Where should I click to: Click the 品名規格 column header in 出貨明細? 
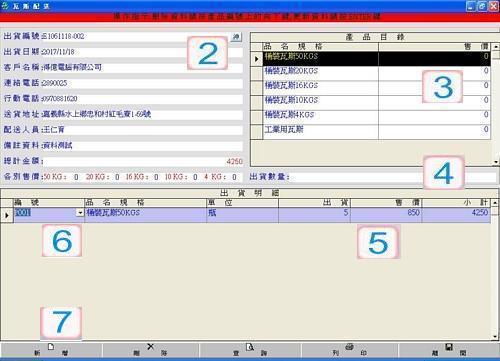pos(145,202)
